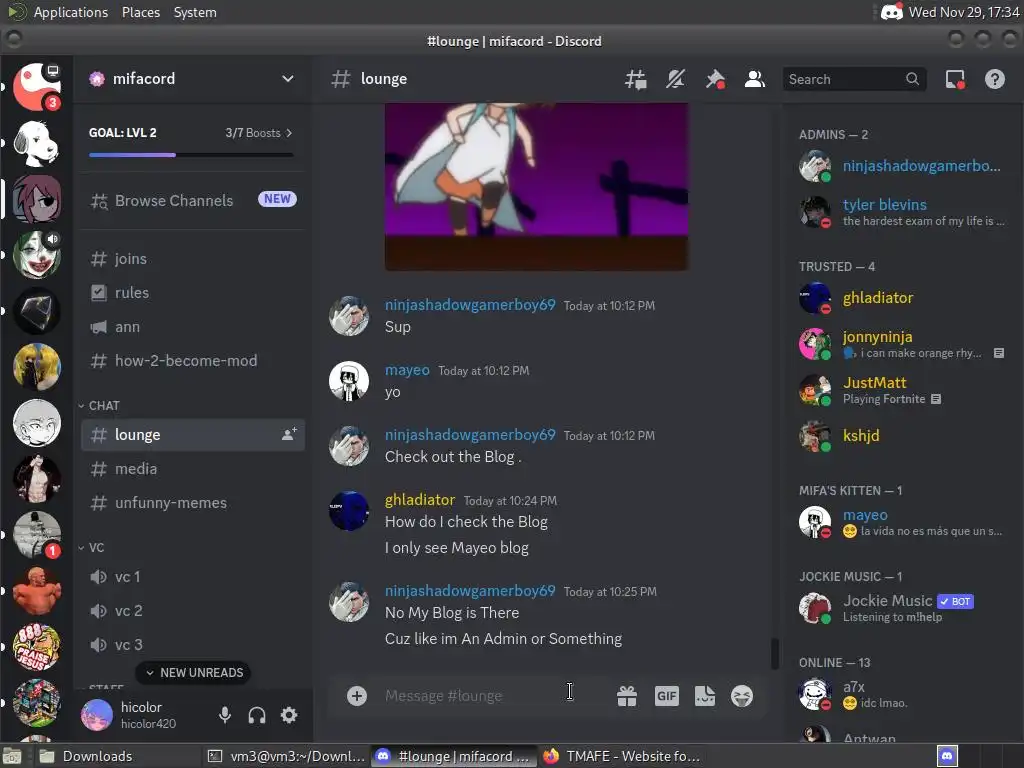Switch to vm3 terminal taskbar window
The image size is (1024, 768).
(286, 756)
